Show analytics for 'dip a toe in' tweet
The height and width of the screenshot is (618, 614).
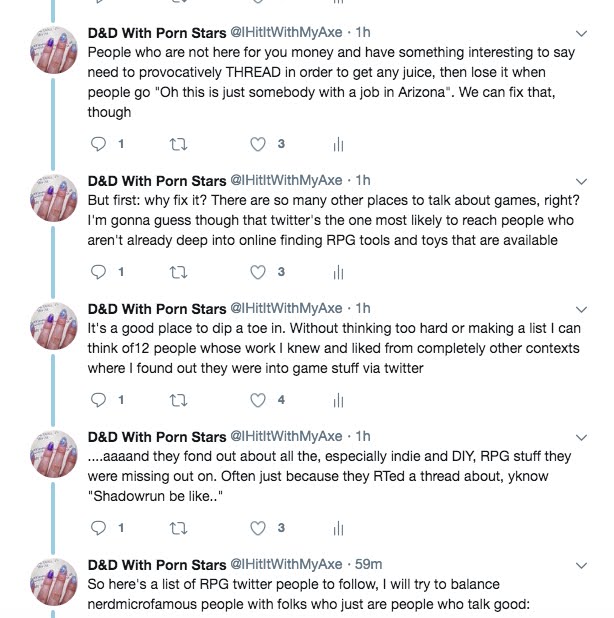point(338,400)
